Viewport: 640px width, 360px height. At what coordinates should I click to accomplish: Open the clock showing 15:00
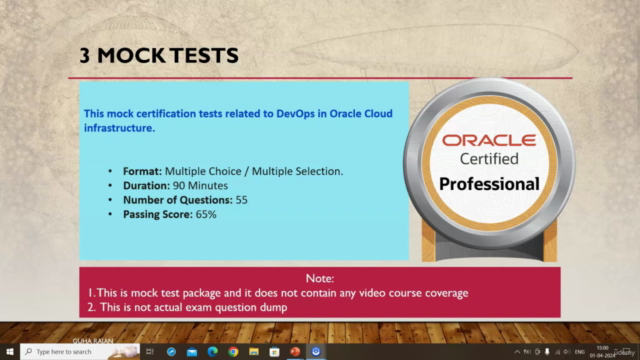coord(602,351)
